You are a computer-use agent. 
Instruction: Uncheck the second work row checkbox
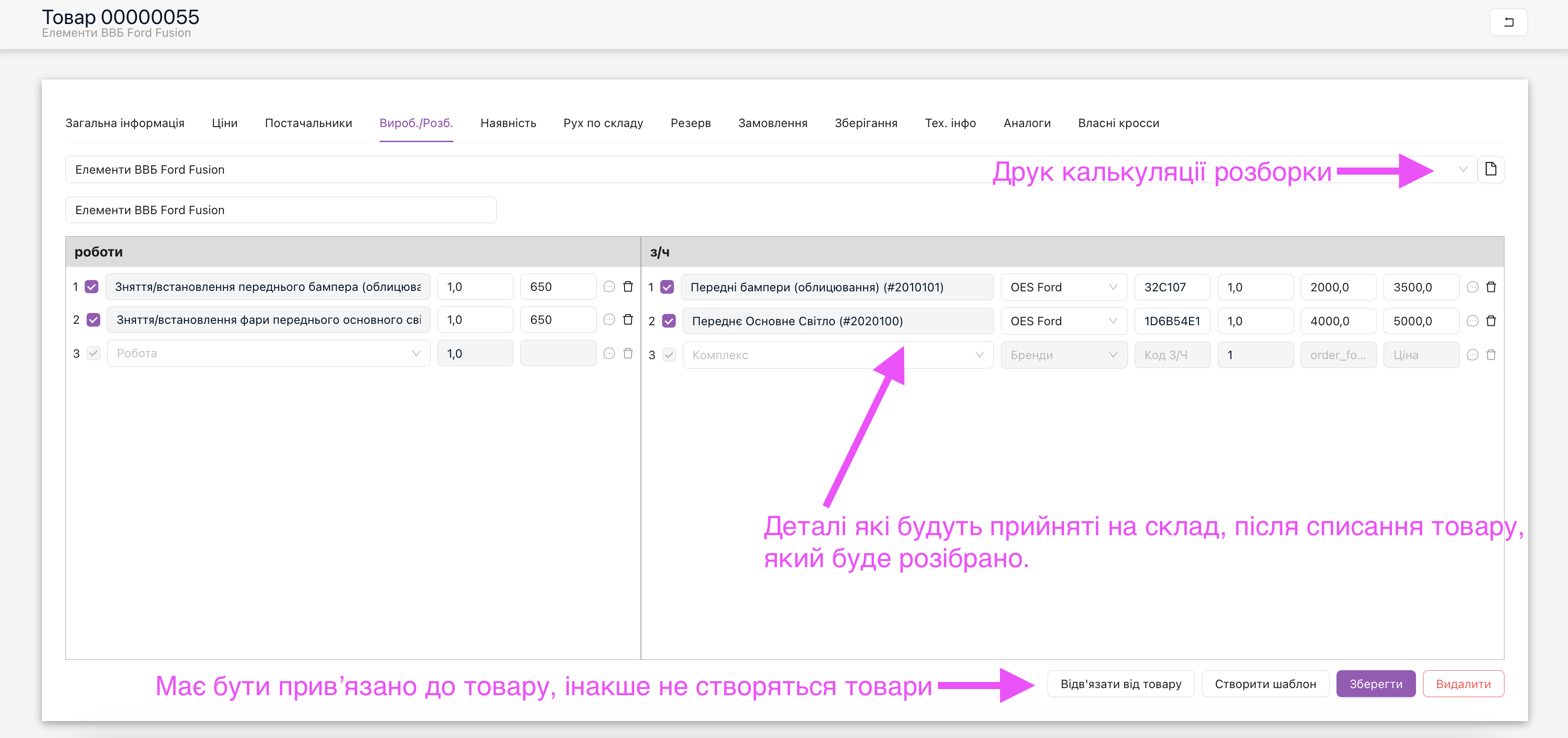[93, 320]
